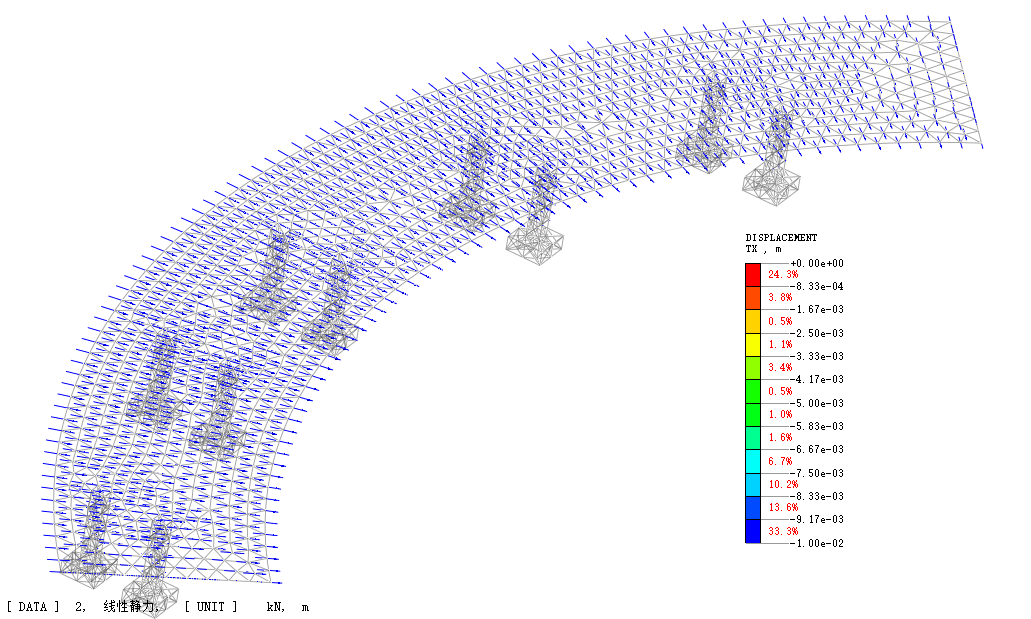Pick the yellow legend color band
The width and height of the screenshot is (1031, 619).
coord(752,344)
